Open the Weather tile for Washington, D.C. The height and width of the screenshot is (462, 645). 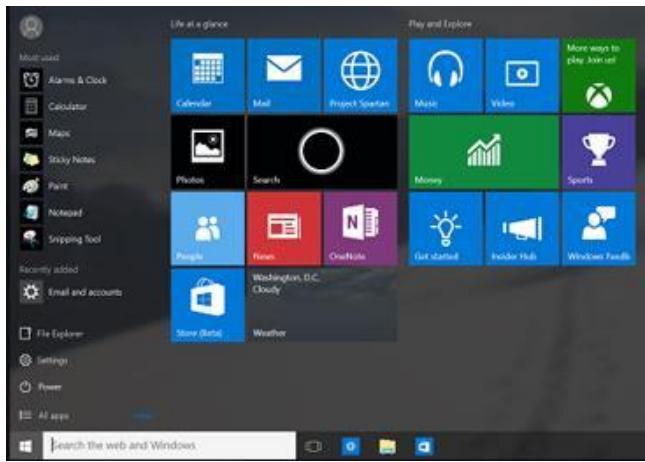[322, 305]
